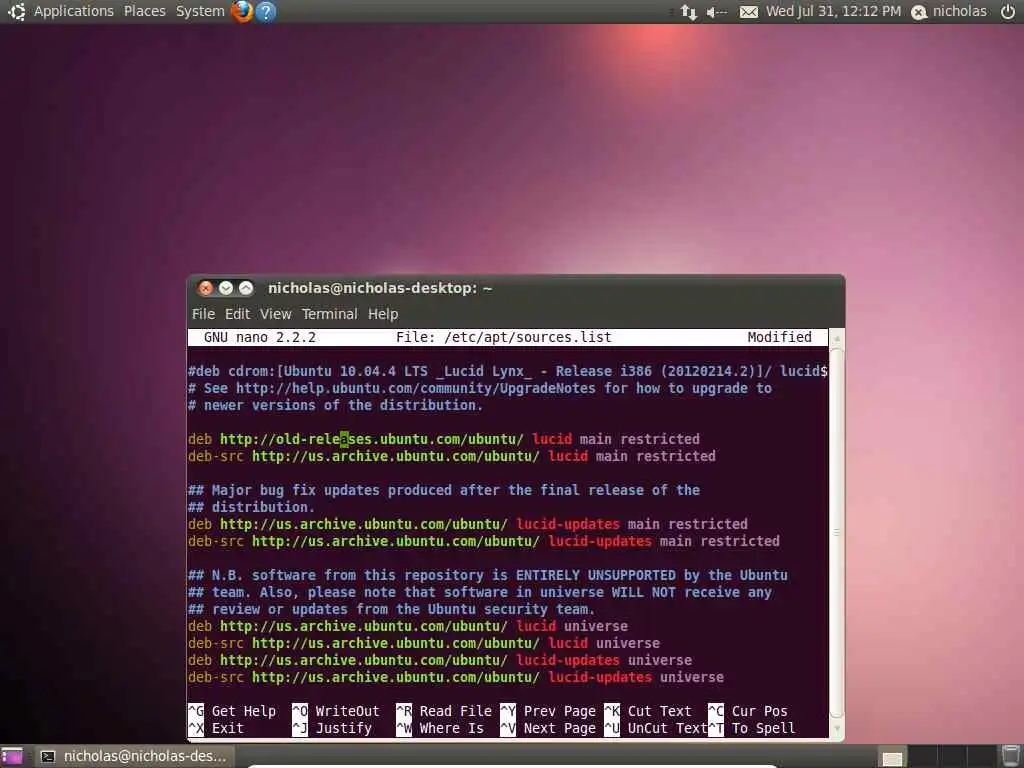
Task: Click the deb-src lucid universe line
Action: [x=423, y=643]
